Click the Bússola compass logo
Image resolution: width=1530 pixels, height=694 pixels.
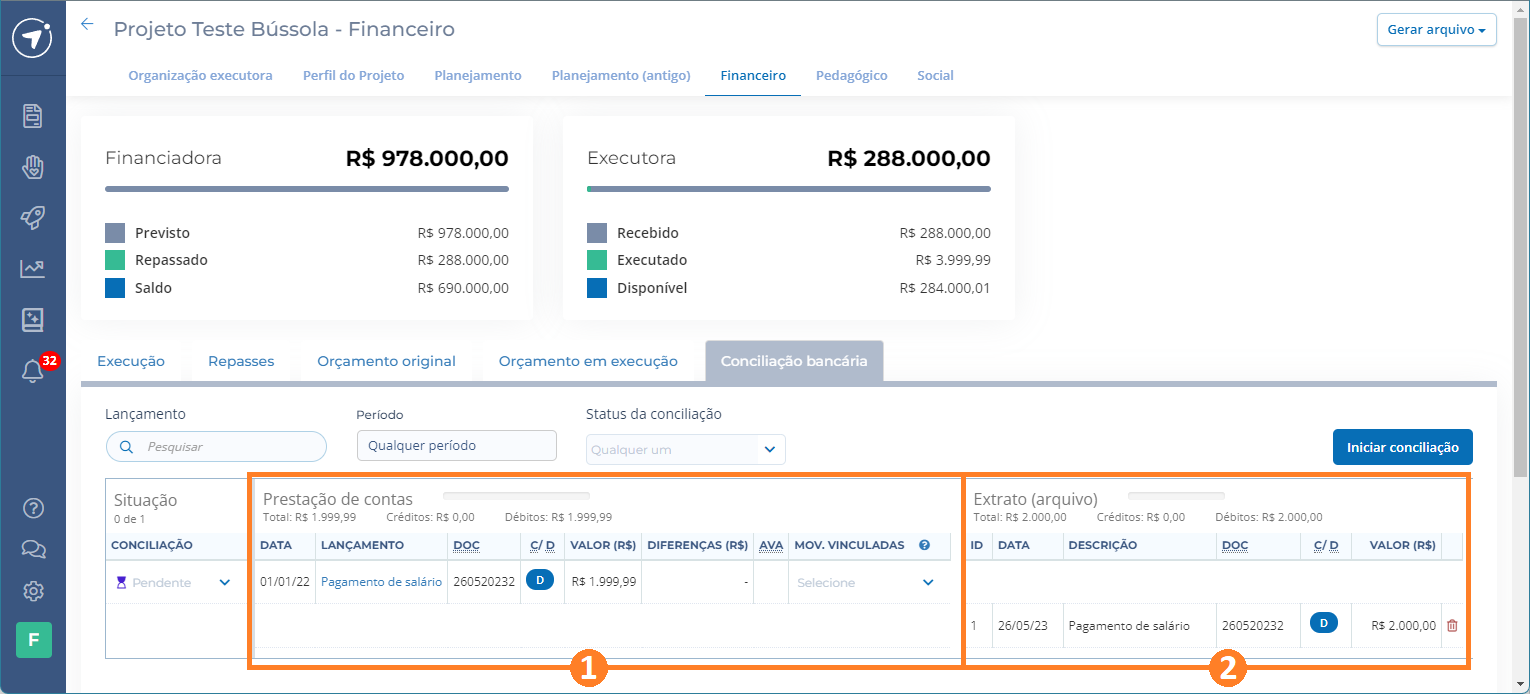pos(32,38)
